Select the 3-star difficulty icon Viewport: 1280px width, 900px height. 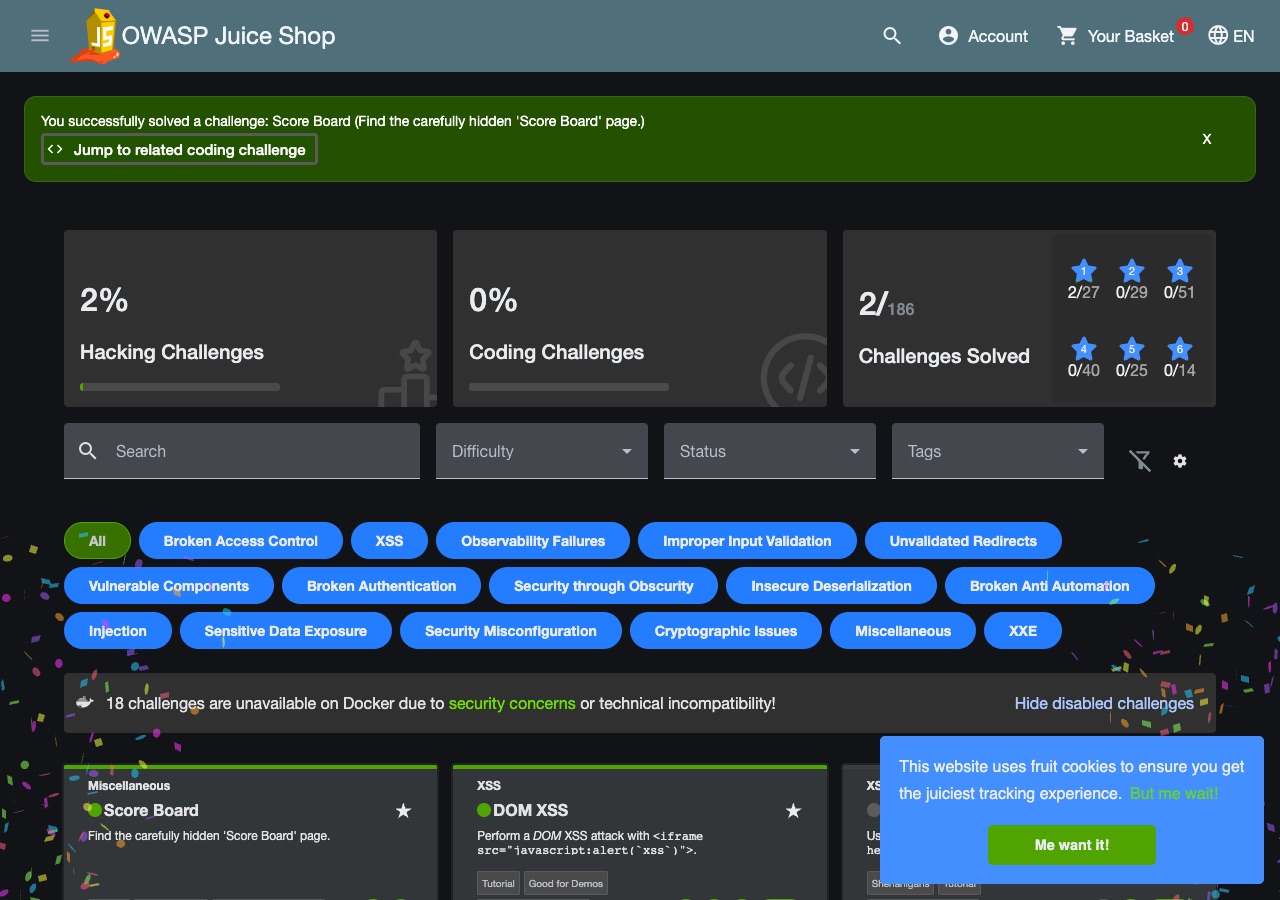[1180, 271]
